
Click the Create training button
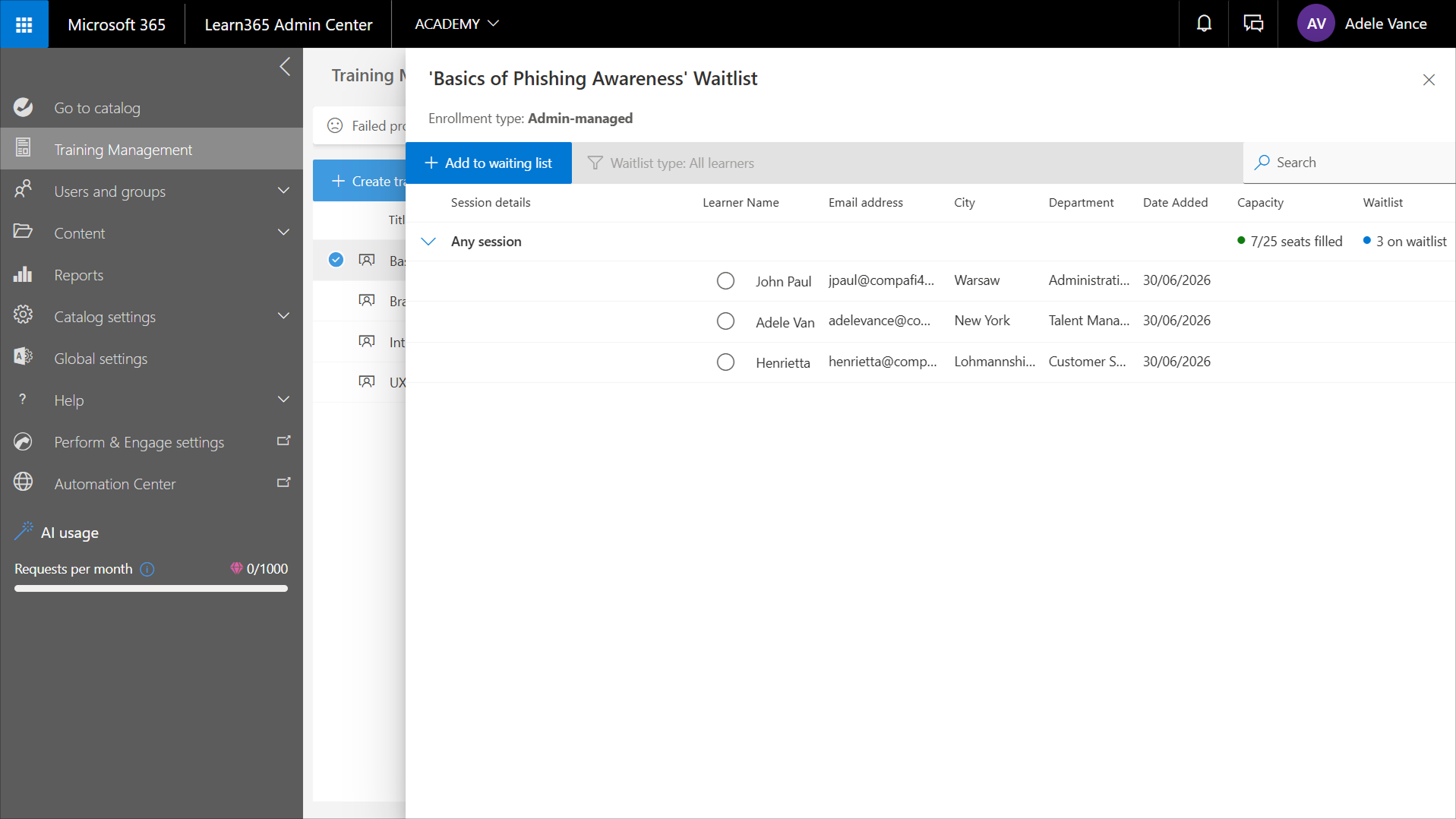pos(359,181)
